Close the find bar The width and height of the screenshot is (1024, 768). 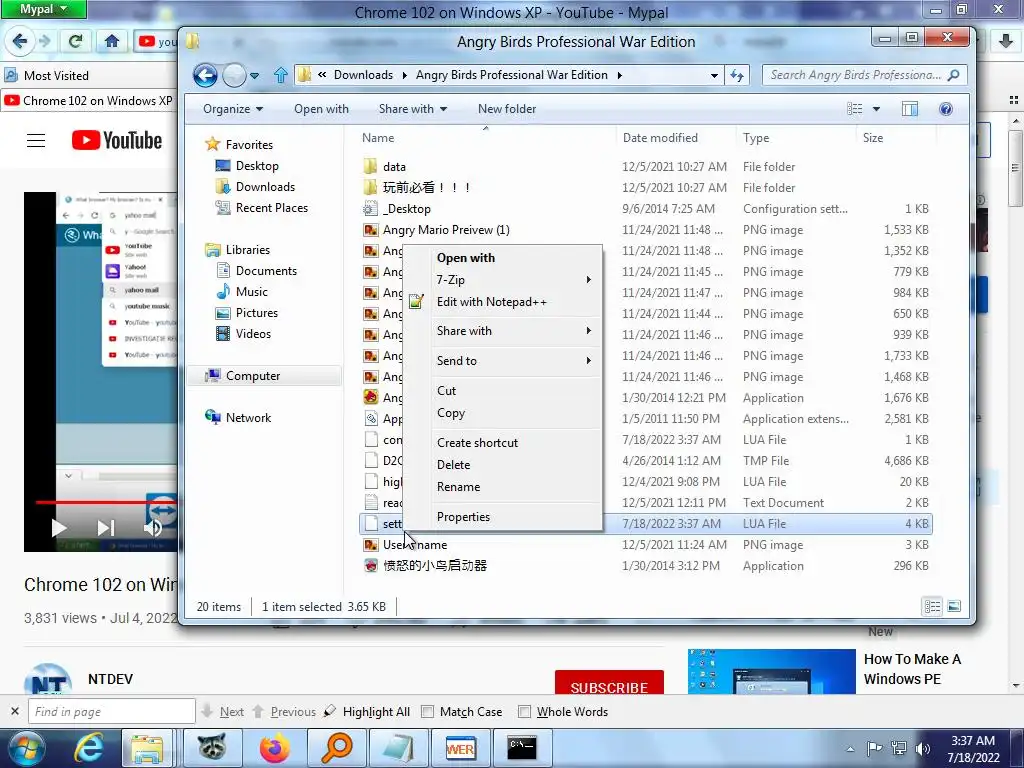(x=15, y=712)
